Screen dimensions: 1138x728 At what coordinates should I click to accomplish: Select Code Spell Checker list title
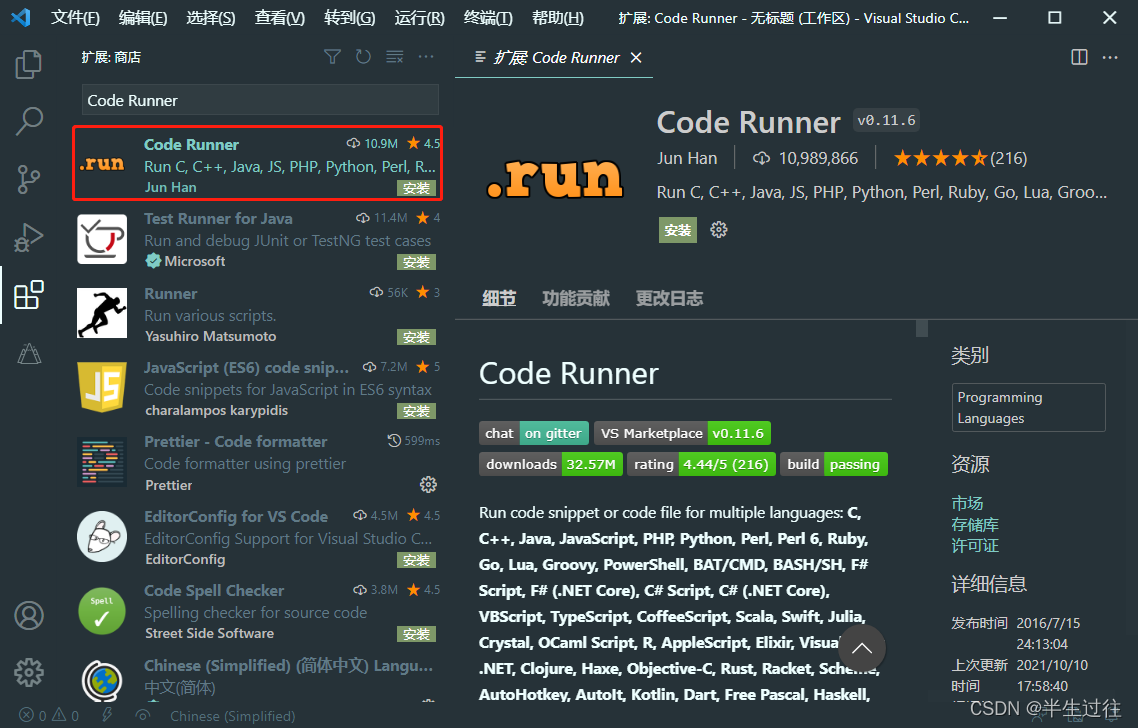click(x=214, y=590)
